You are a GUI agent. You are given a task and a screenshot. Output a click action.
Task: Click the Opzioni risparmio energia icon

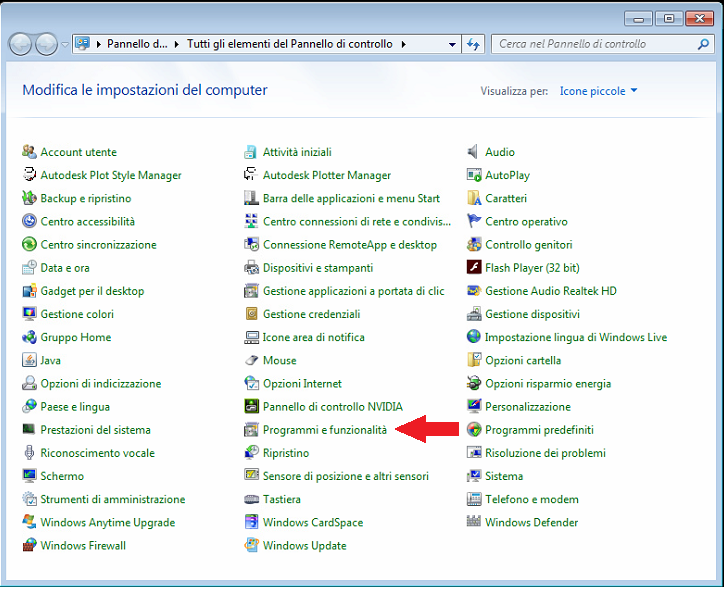(473, 383)
